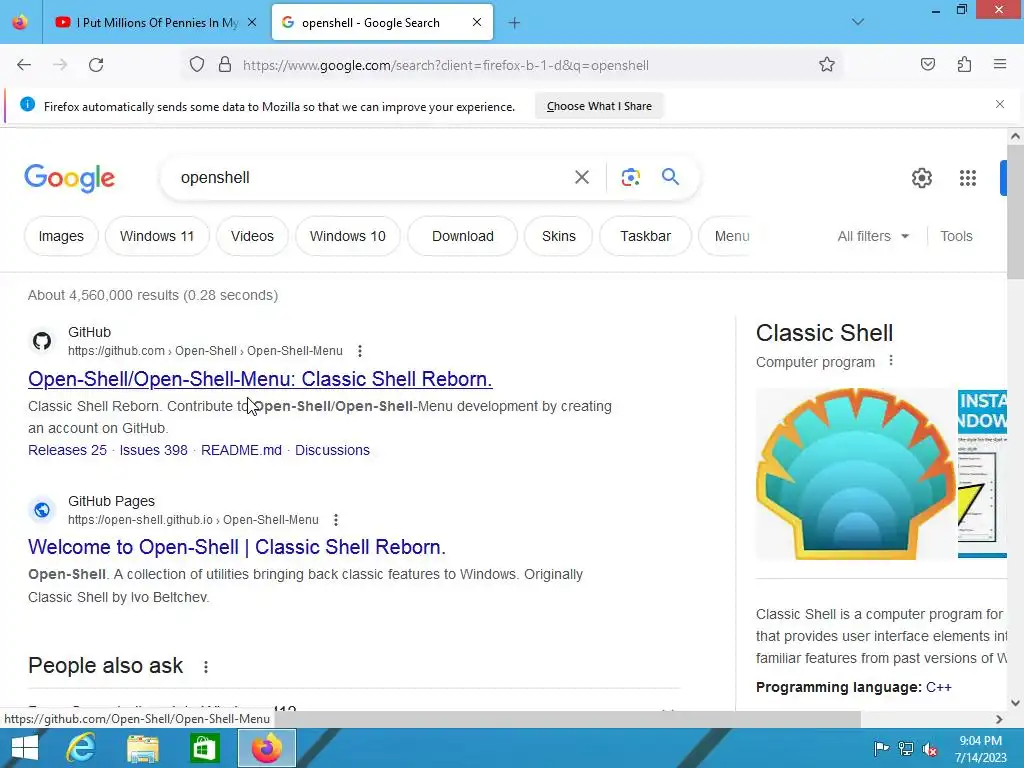Launch Internet Explorer from taskbar

tap(81, 748)
